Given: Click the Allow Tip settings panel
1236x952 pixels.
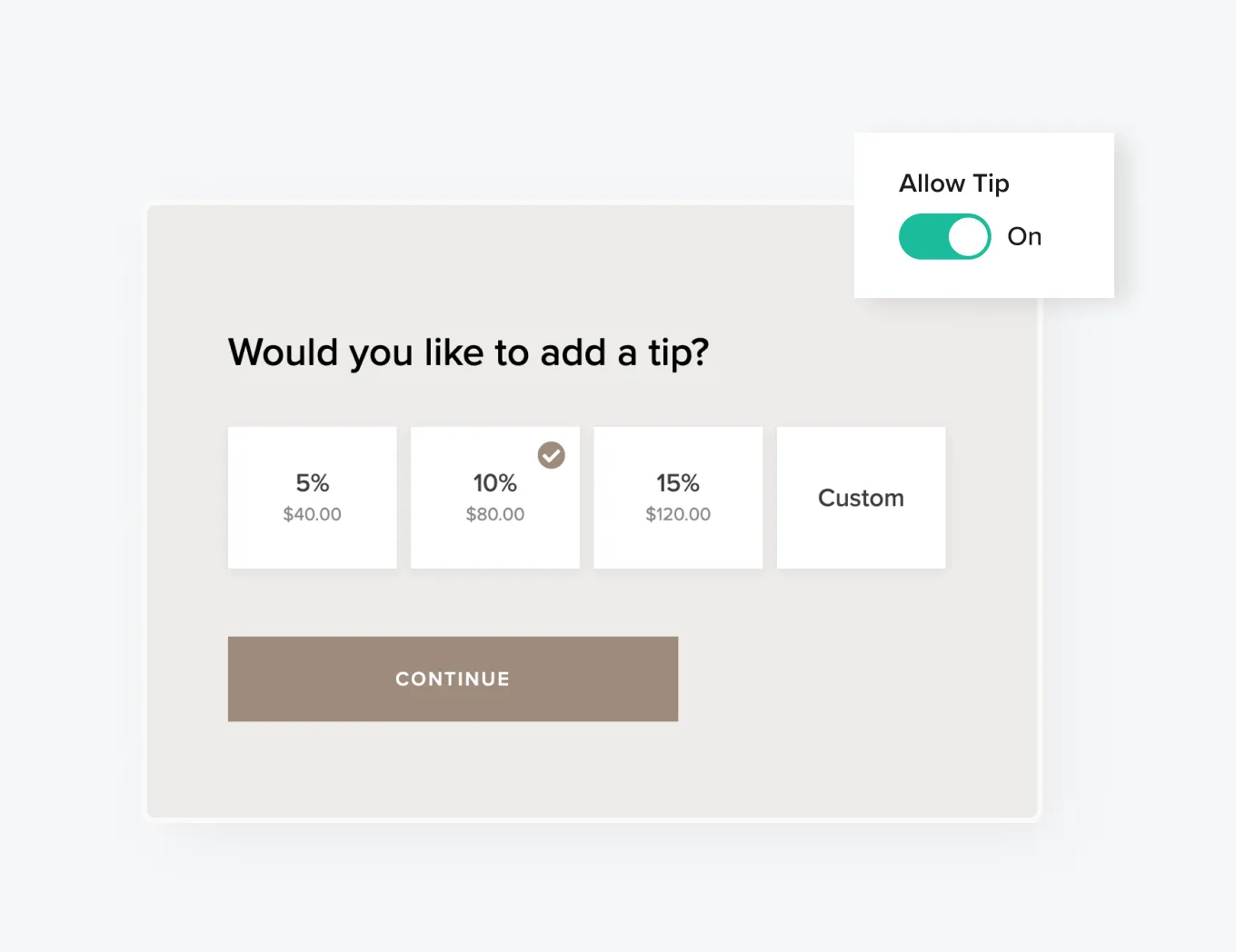Looking at the screenshot, I should point(983,215).
